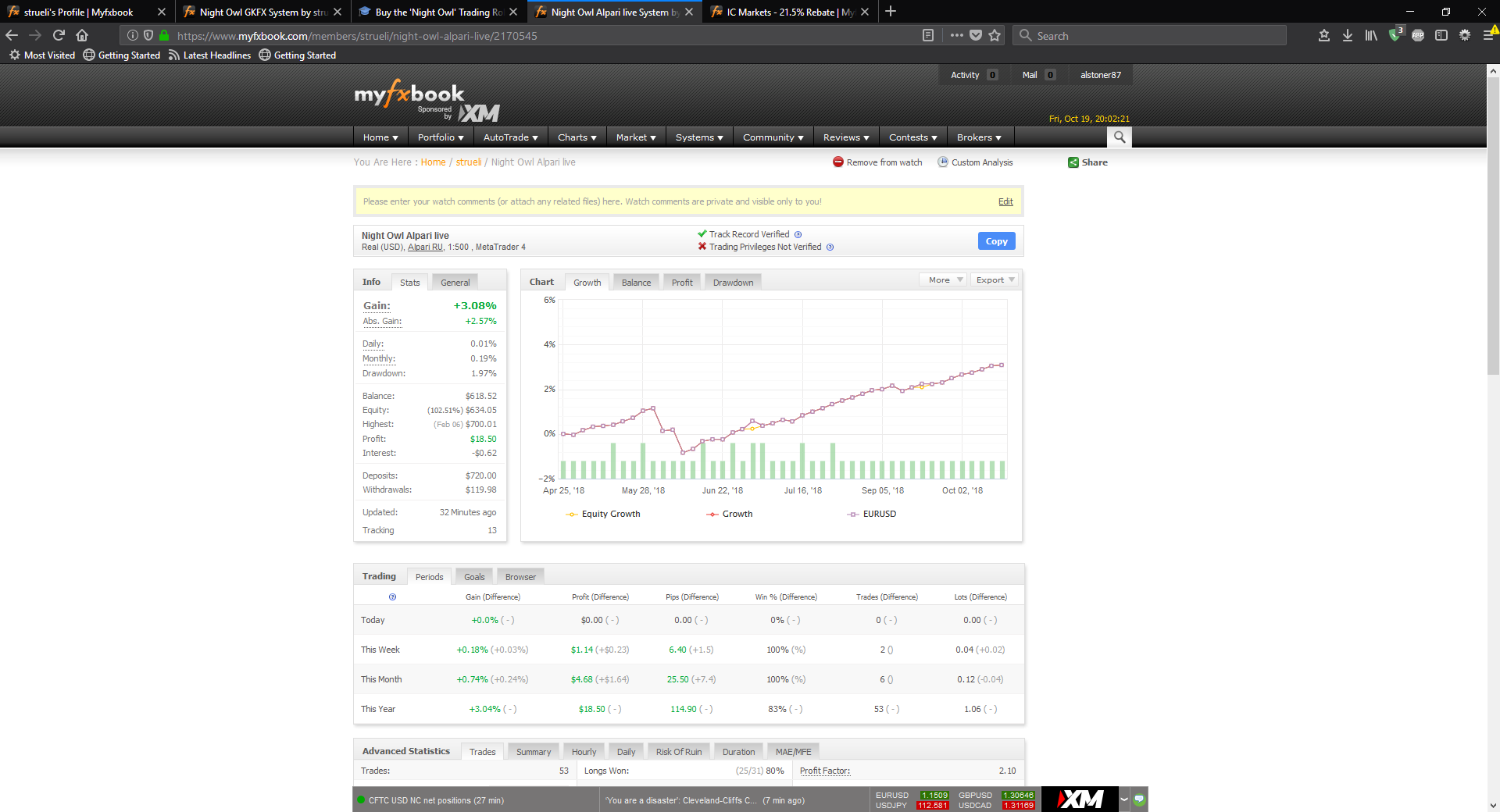Open page actions three-dot menu

click(x=957, y=35)
